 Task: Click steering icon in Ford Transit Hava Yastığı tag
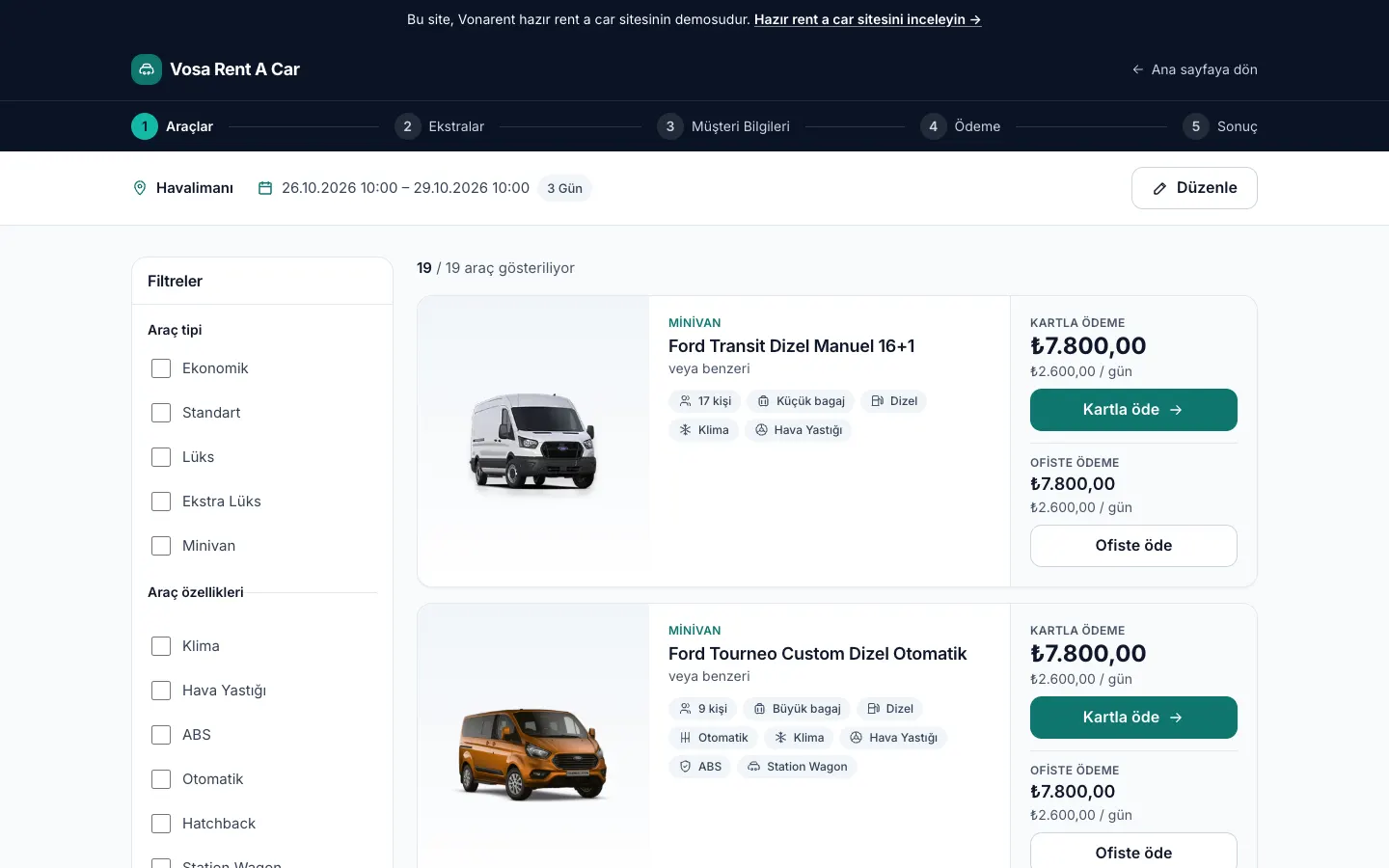coord(761,430)
